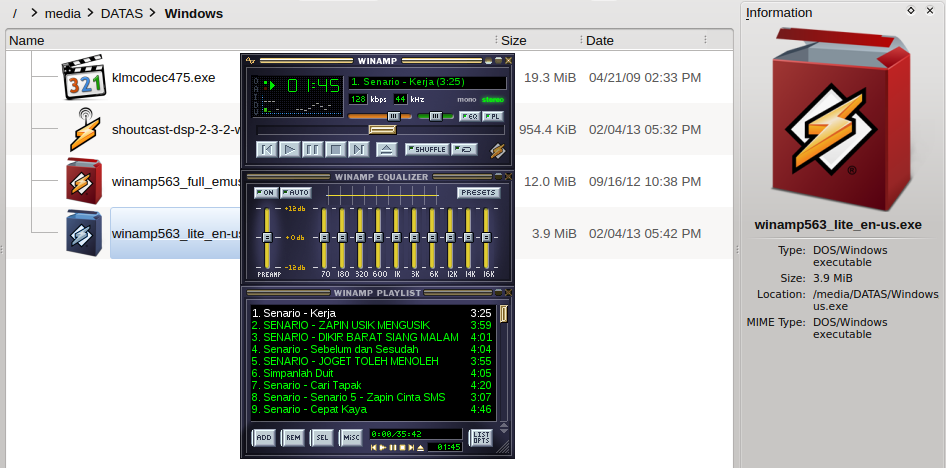Click mini stop button in playlist window

click(402, 447)
